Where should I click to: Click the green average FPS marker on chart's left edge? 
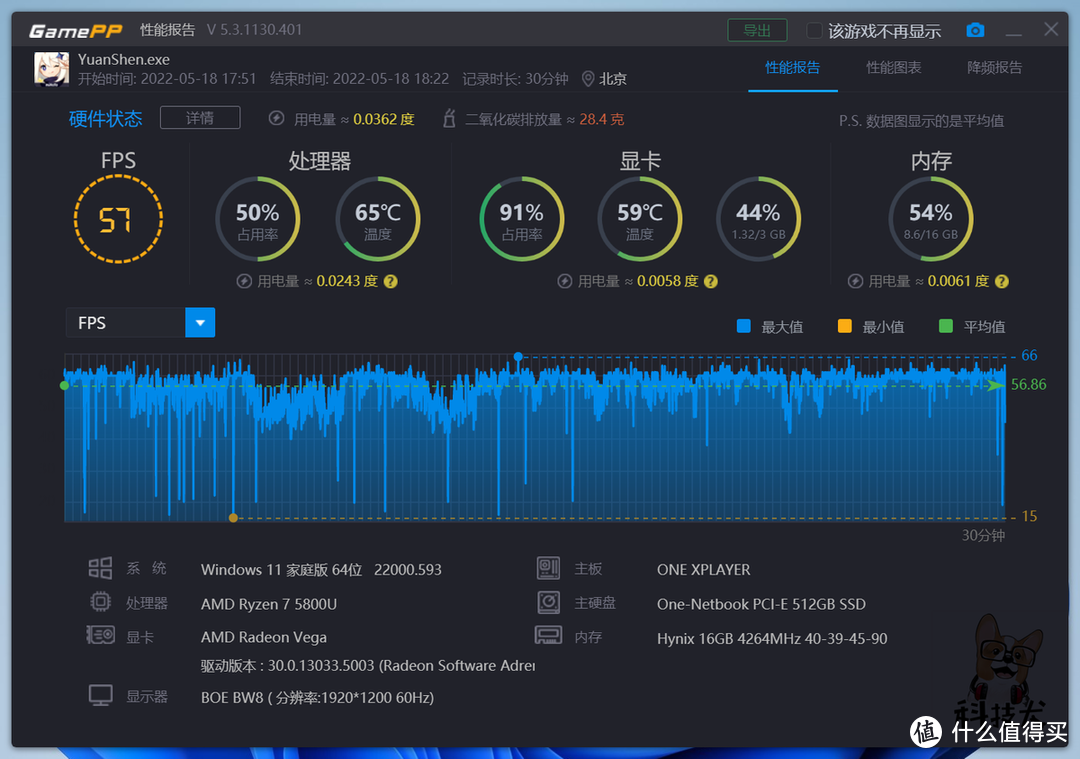[x=65, y=386]
